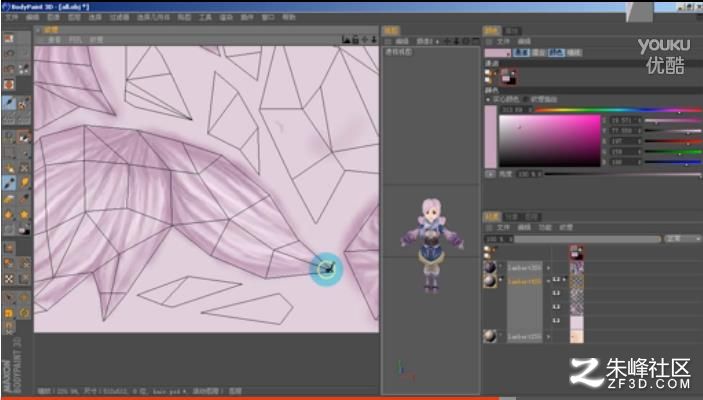The width and height of the screenshot is (703, 400).
Task: Click the rotate icon in 3D view header
Action: click(466, 41)
